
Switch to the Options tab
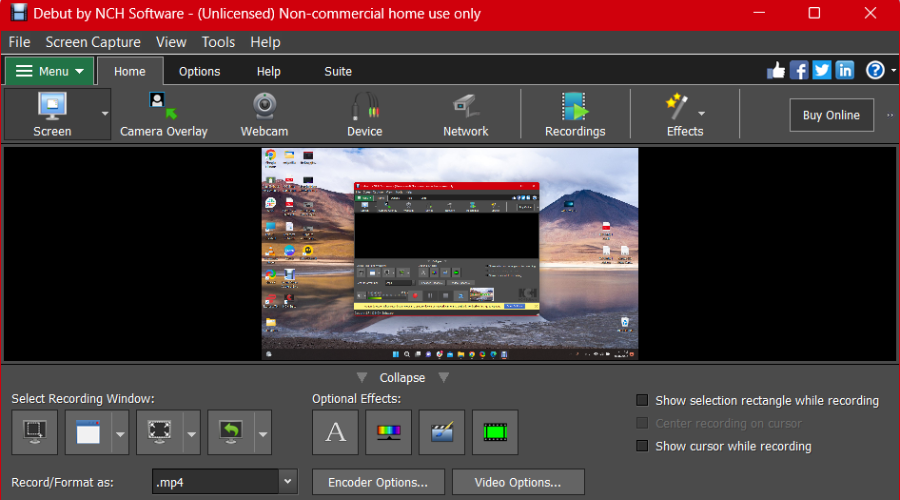tap(199, 71)
